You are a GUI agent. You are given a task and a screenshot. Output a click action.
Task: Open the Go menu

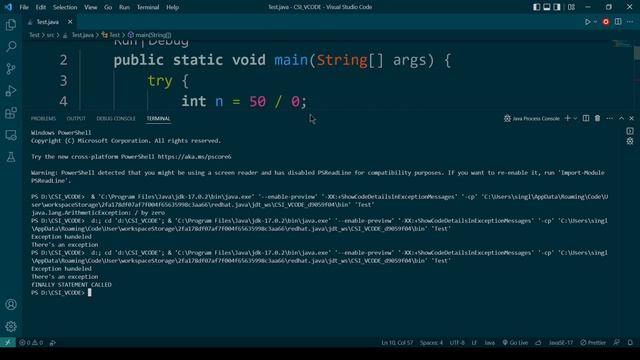click(x=108, y=7)
